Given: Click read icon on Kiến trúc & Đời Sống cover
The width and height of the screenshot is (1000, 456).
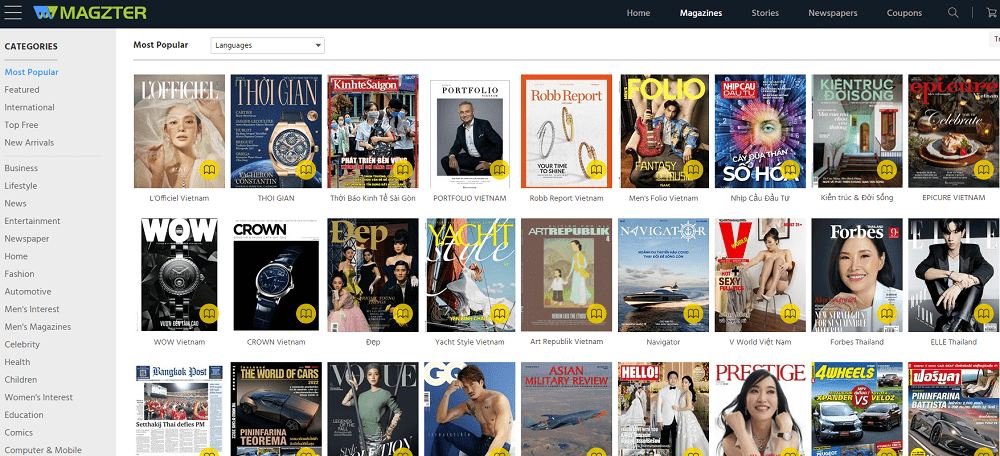Looking at the screenshot, I should 886,170.
